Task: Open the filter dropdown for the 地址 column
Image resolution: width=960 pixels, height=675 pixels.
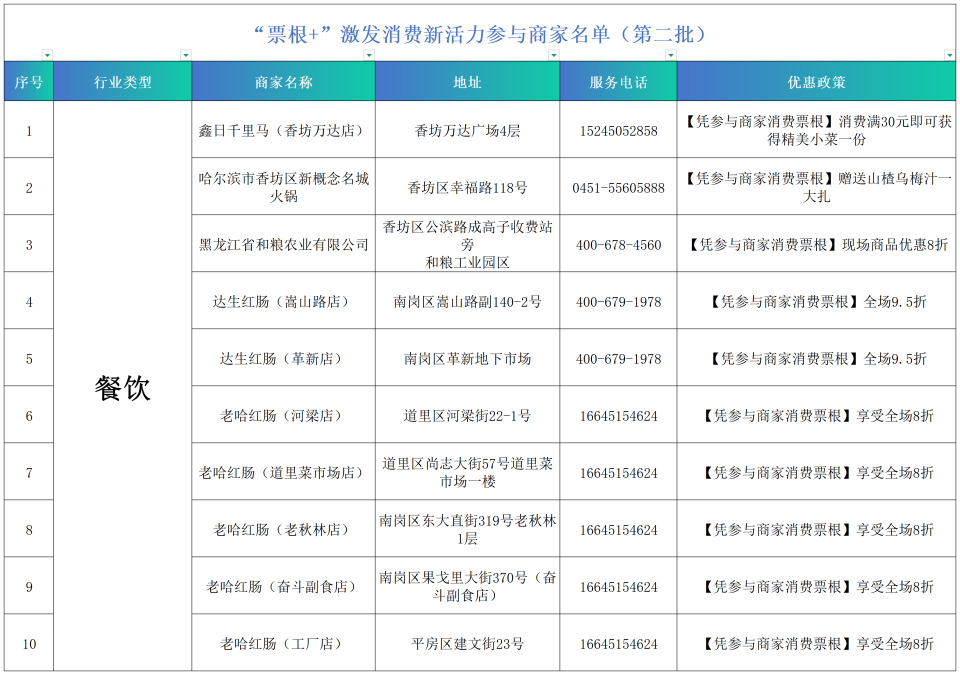Action: pyautogui.click(x=553, y=55)
